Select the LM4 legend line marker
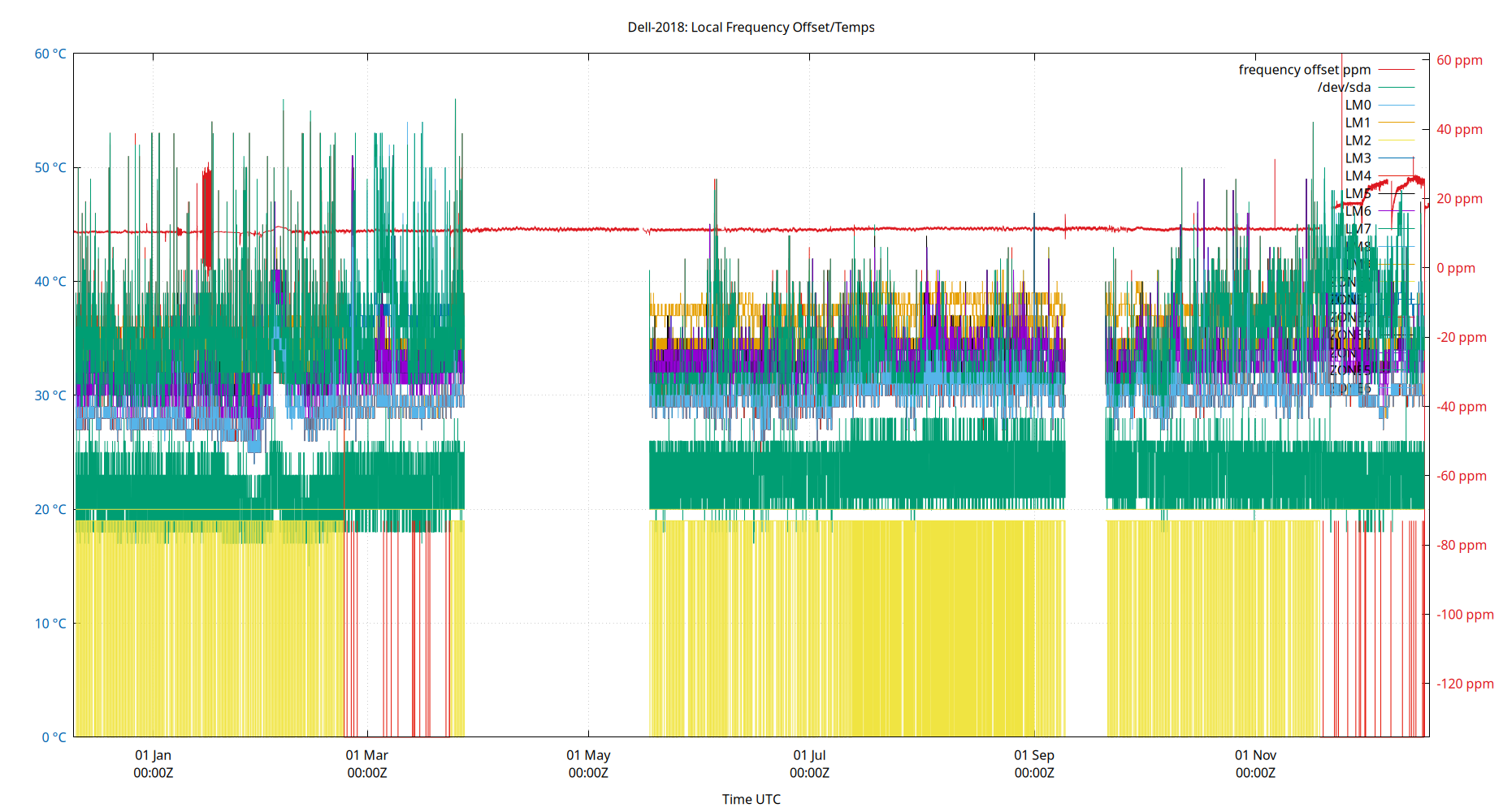 [1397, 175]
